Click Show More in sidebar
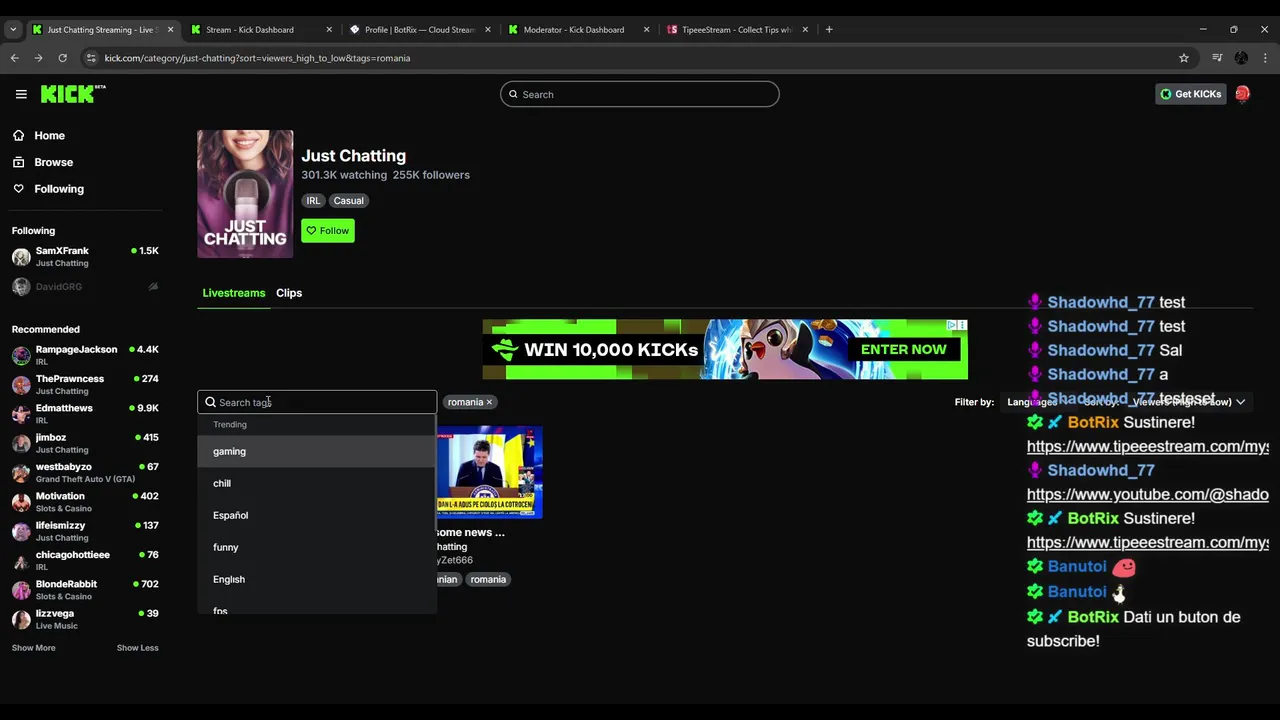The width and height of the screenshot is (1280, 720). 34,648
